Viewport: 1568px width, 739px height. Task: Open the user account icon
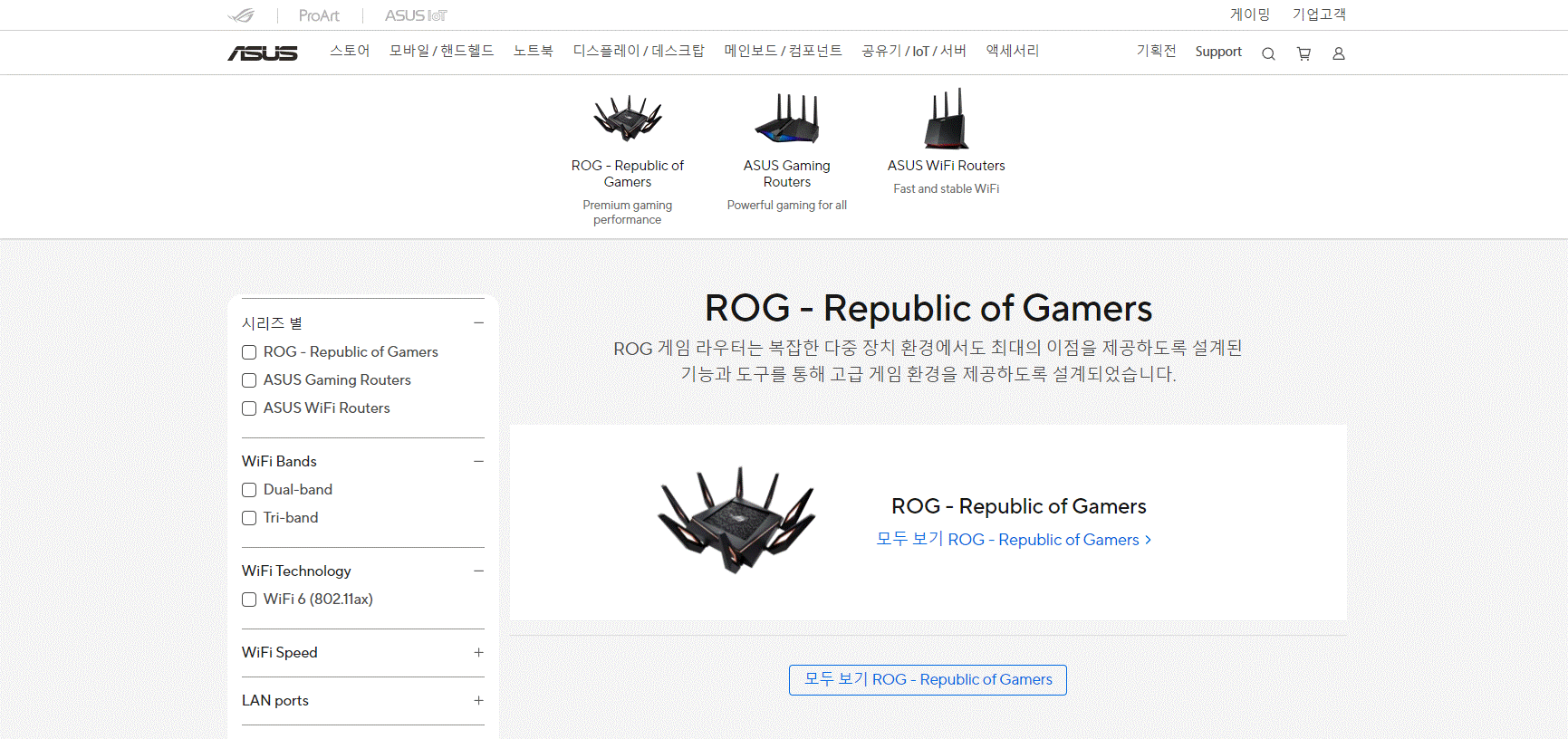pyautogui.click(x=1339, y=53)
